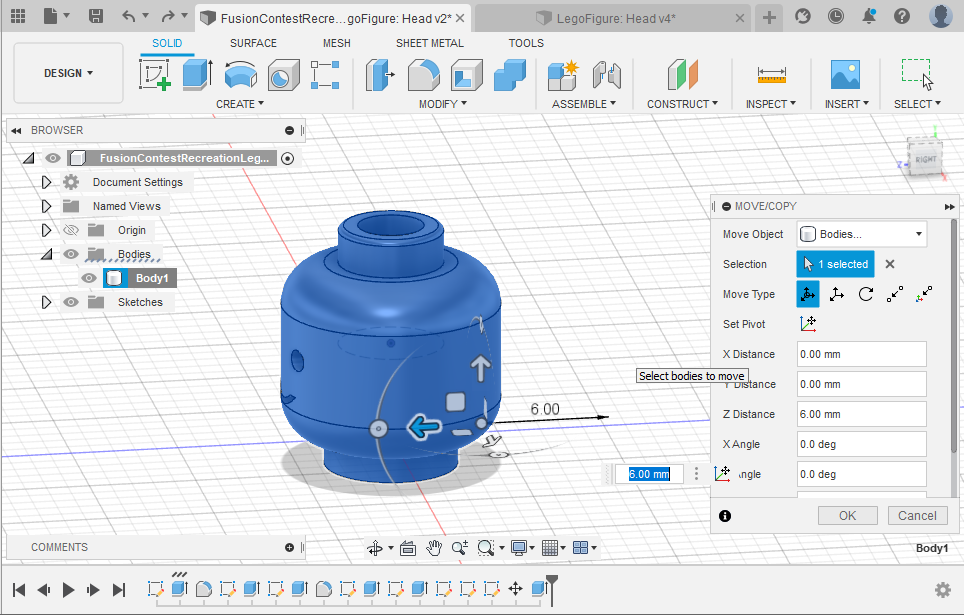The height and width of the screenshot is (615, 964).
Task: Click the Undo arrow
Action: point(128,16)
